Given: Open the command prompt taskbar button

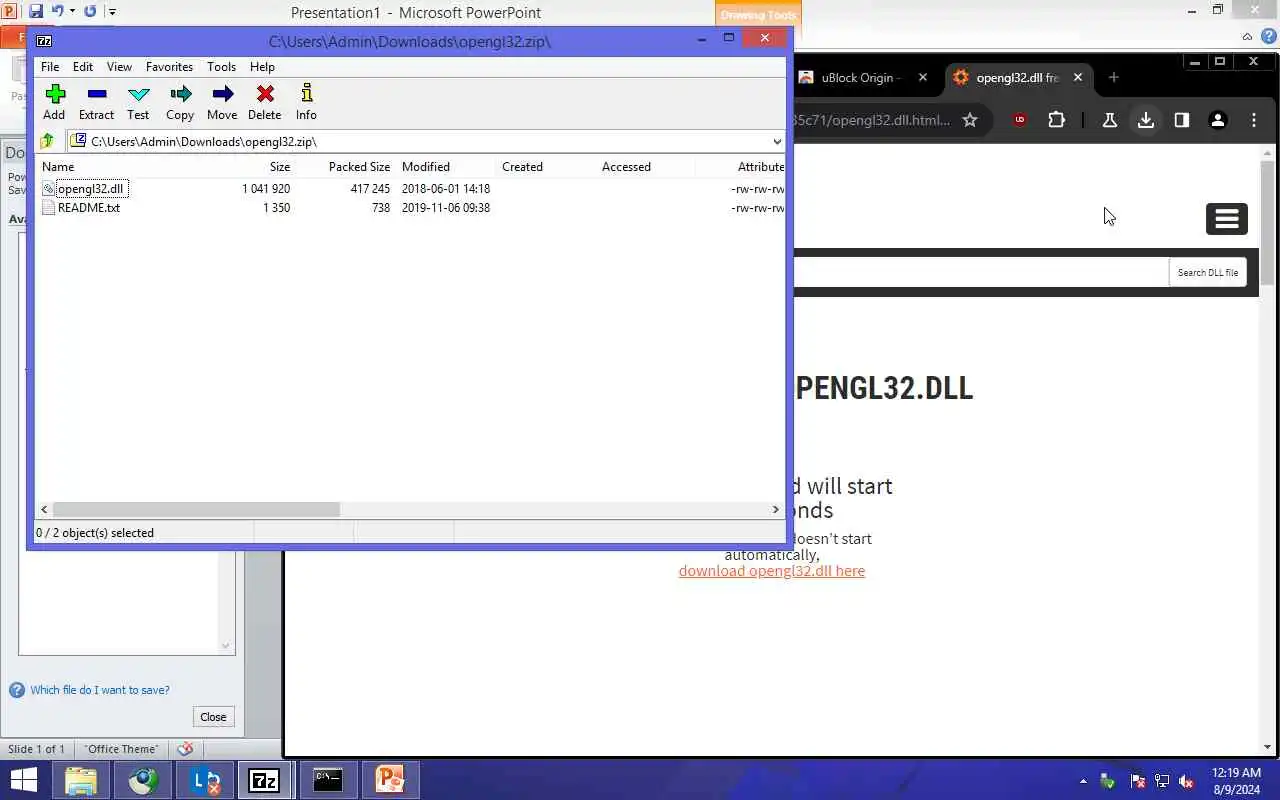Looking at the screenshot, I should point(328,780).
